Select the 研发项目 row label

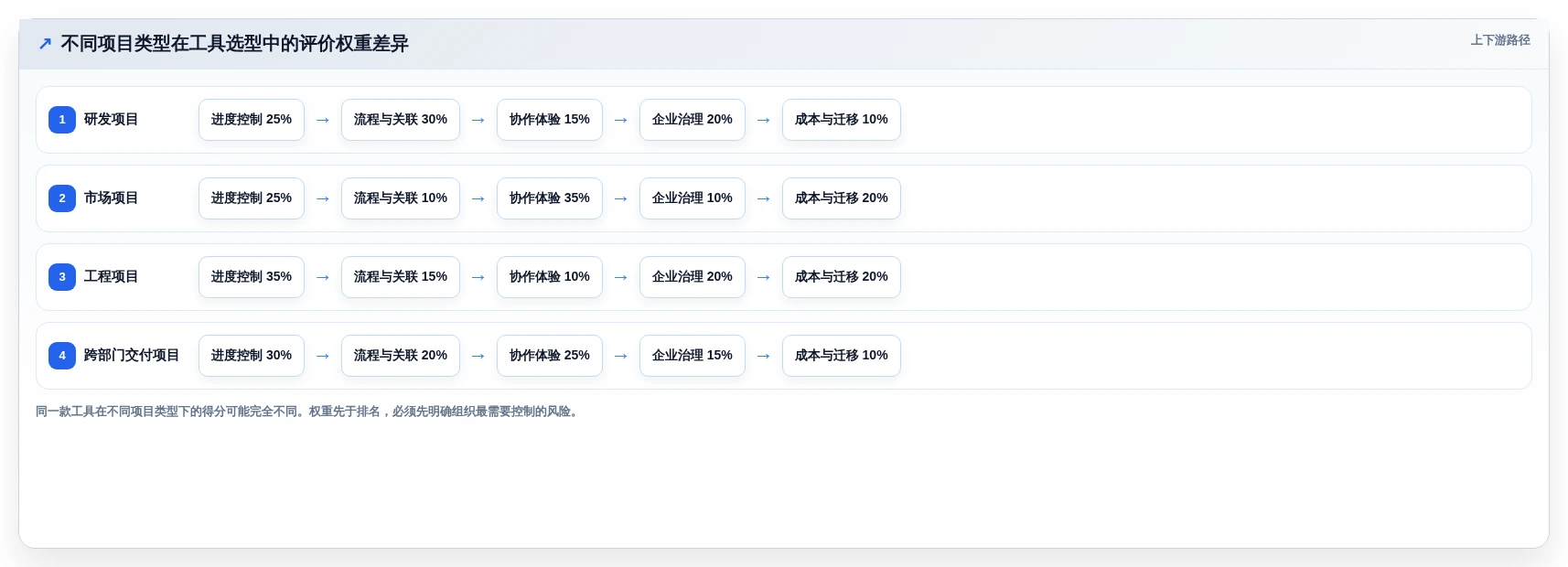[111, 120]
